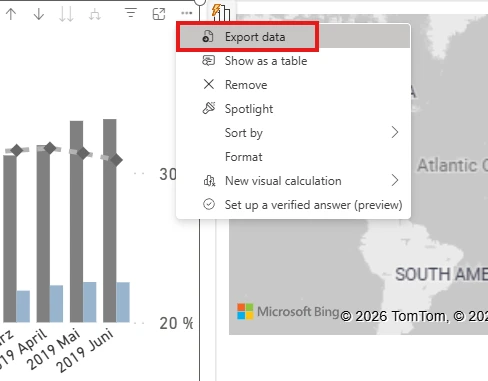Click the diamond marker above 2019 Mai
This screenshot has height=381, width=488.
click(x=83, y=153)
